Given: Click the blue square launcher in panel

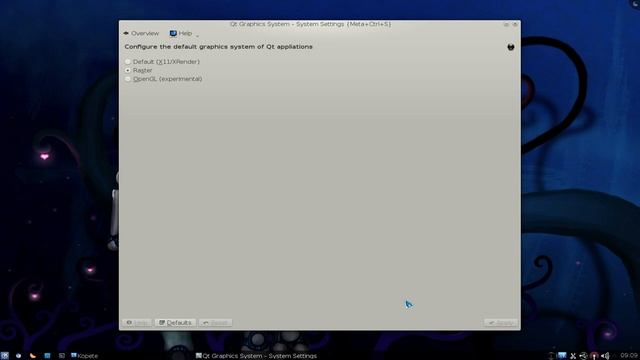Looking at the screenshot, I should click(47, 356).
